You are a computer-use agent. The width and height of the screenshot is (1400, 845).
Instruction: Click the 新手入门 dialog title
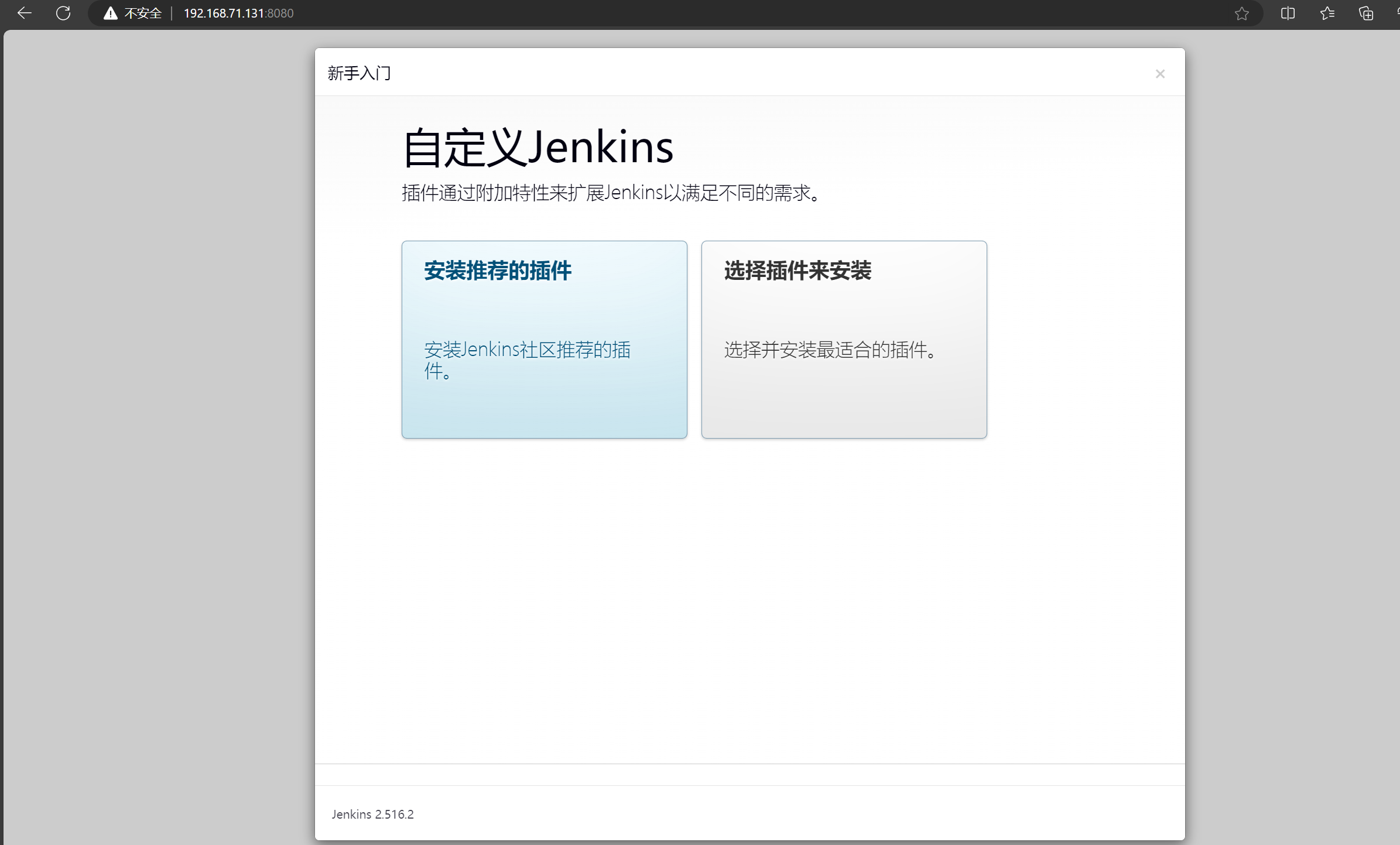click(360, 73)
